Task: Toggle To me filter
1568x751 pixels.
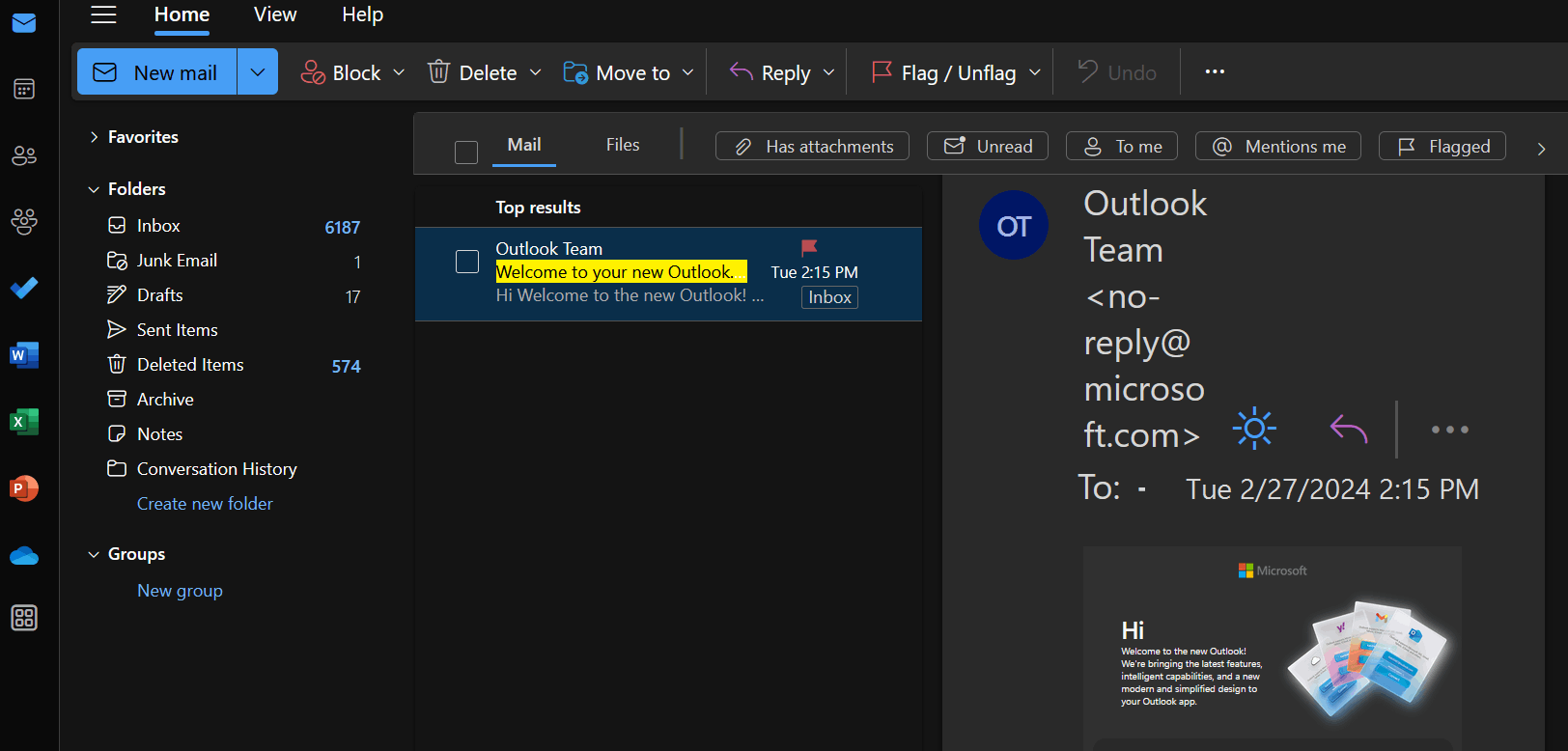Action: (x=1122, y=146)
